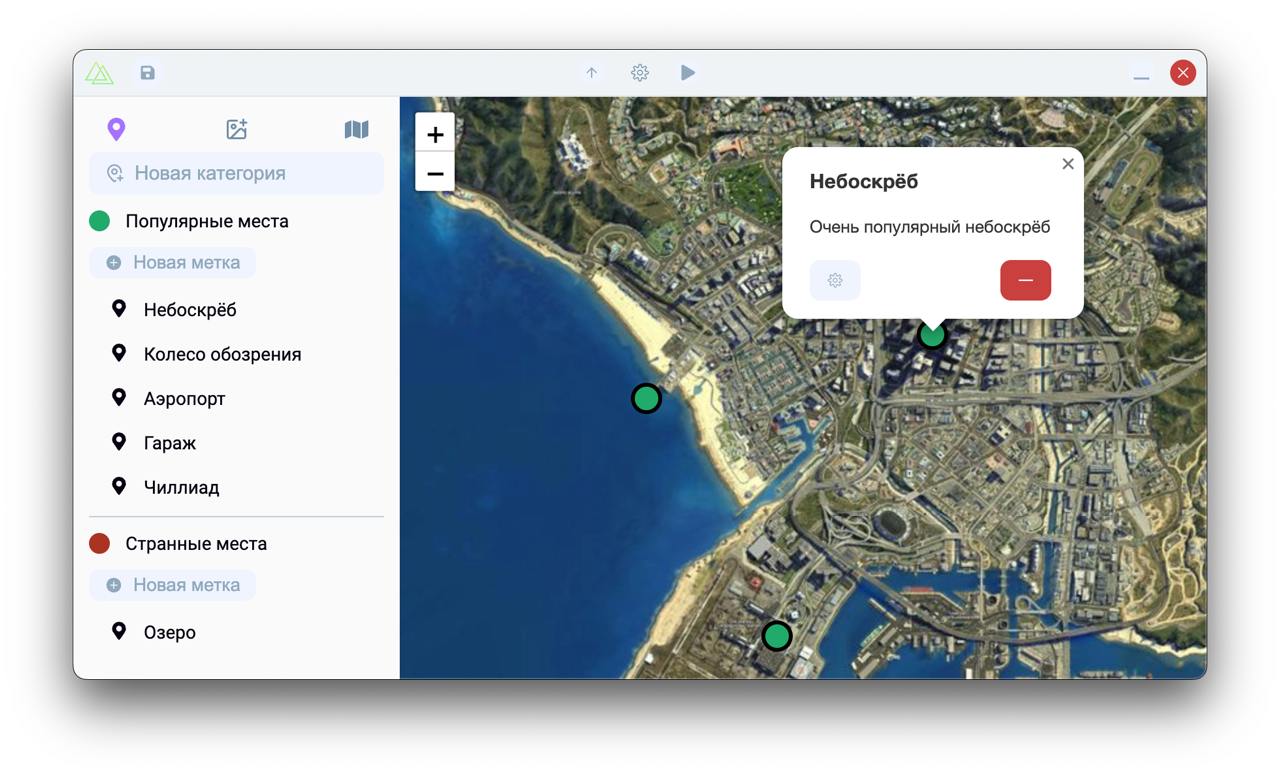
Task: Select the Гараж marker in list
Action: (x=170, y=443)
